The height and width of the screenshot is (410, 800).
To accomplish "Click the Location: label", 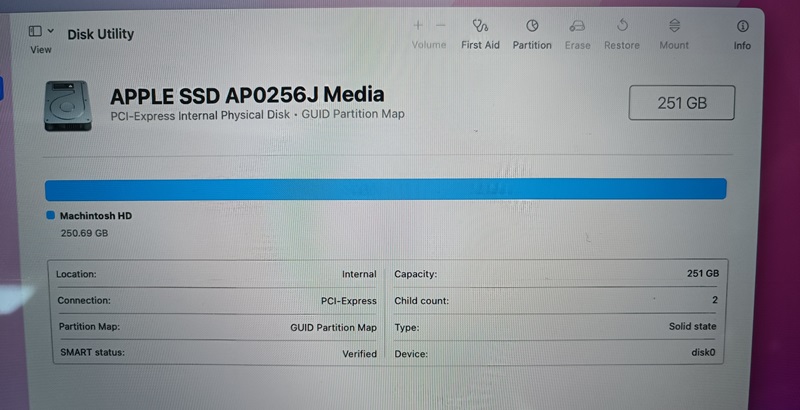I will click(x=76, y=274).
